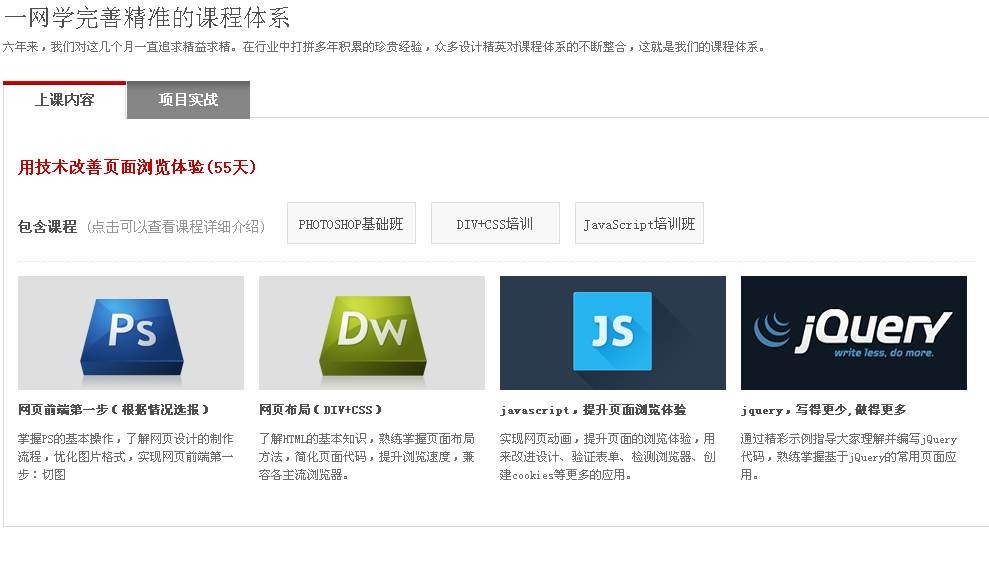Image resolution: width=989 pixels, height=566 pixels.
Task: Click the Photoshop Ps icon thumbnail
Action: point(131,333)
